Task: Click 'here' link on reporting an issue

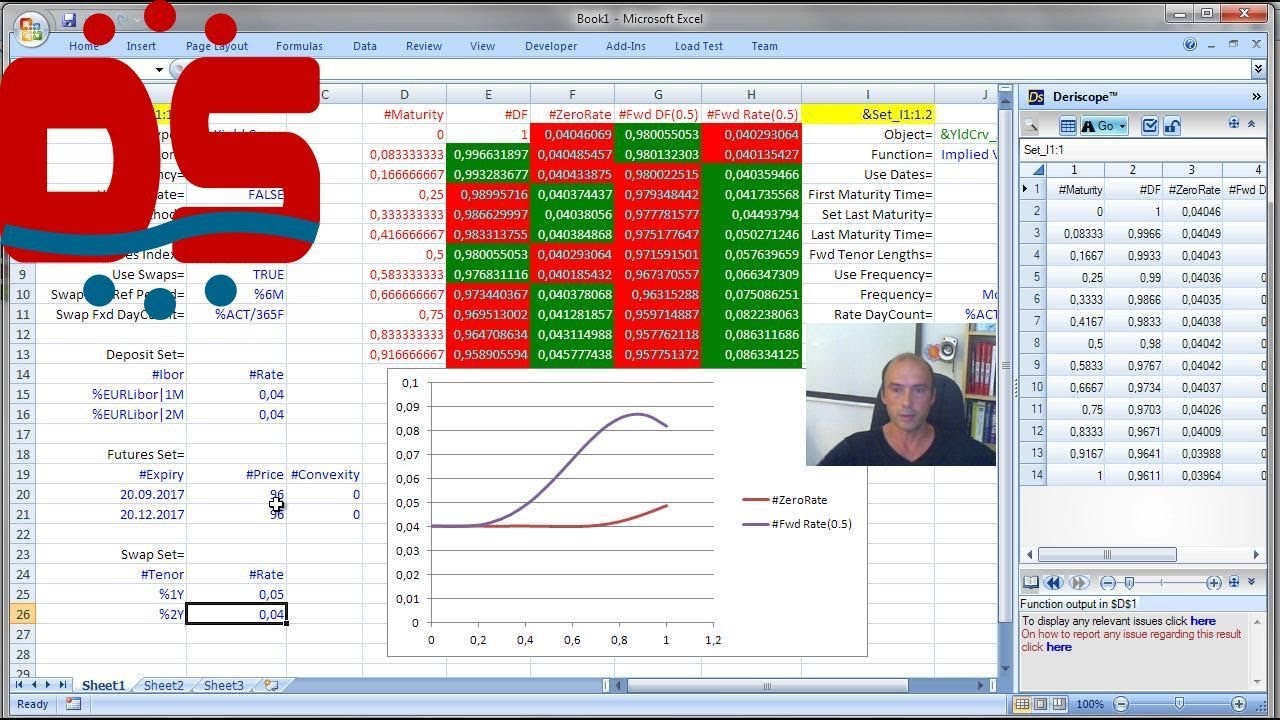Action: pos(1059,647)
